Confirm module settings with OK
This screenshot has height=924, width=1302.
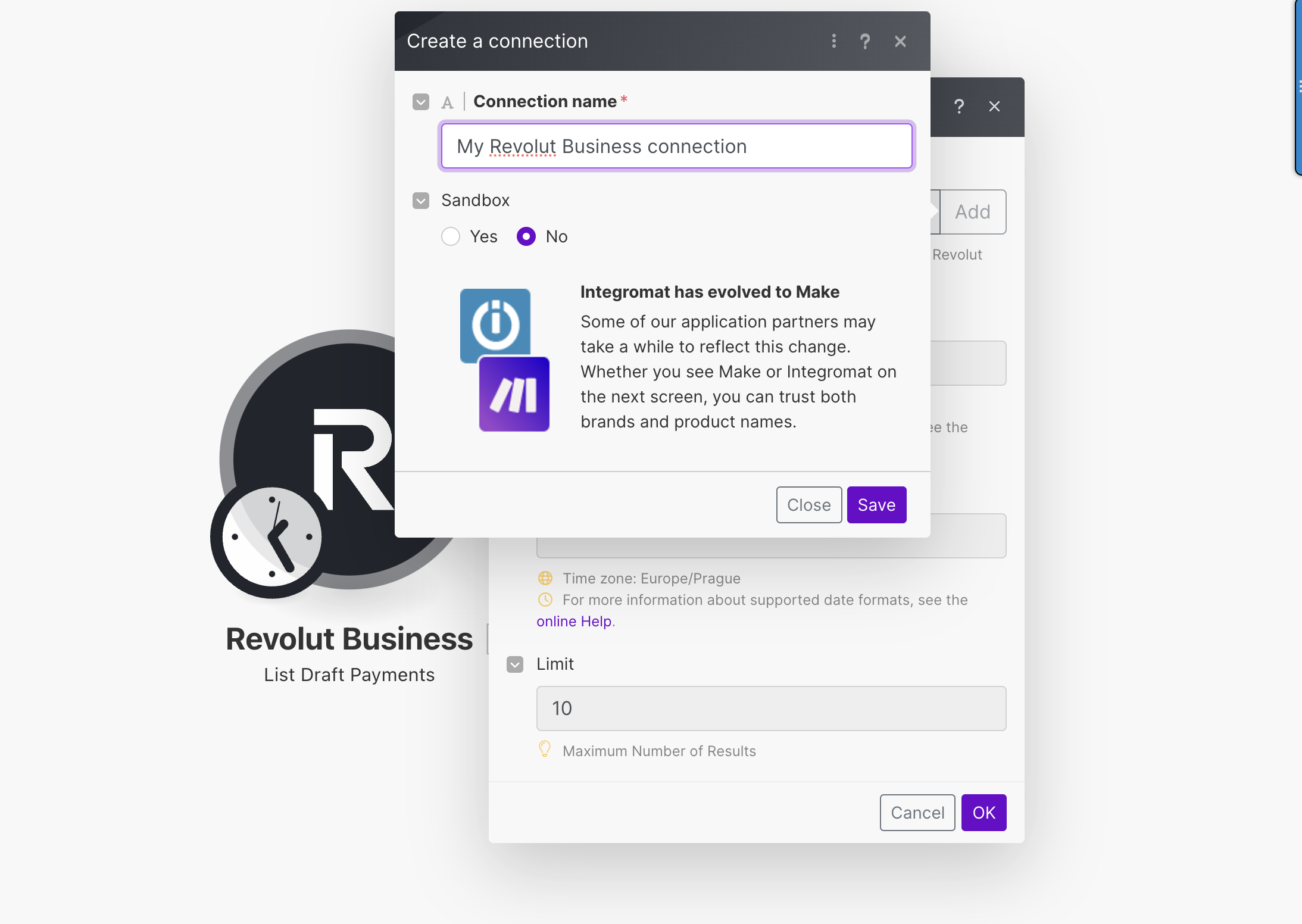[983, 813]
